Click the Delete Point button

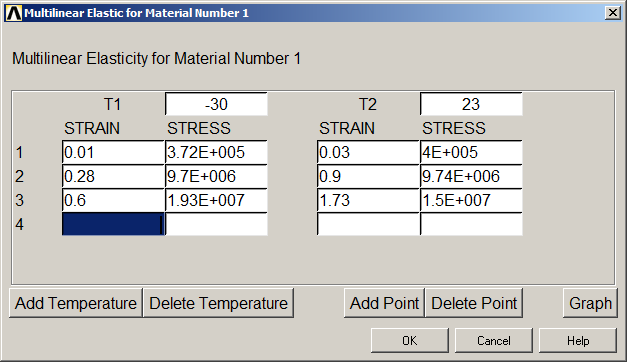pos(474,303)
